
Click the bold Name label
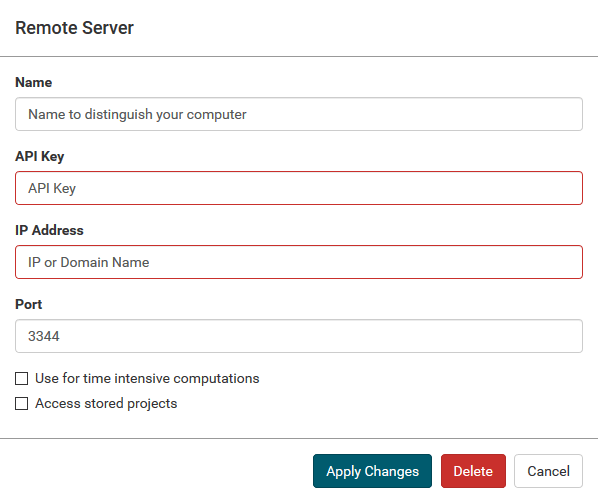point(34,82)
